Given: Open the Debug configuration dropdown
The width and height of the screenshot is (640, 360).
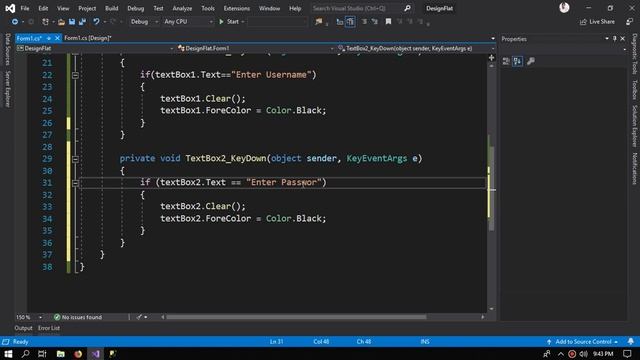Looking at the screenshot, I should 144,22.
